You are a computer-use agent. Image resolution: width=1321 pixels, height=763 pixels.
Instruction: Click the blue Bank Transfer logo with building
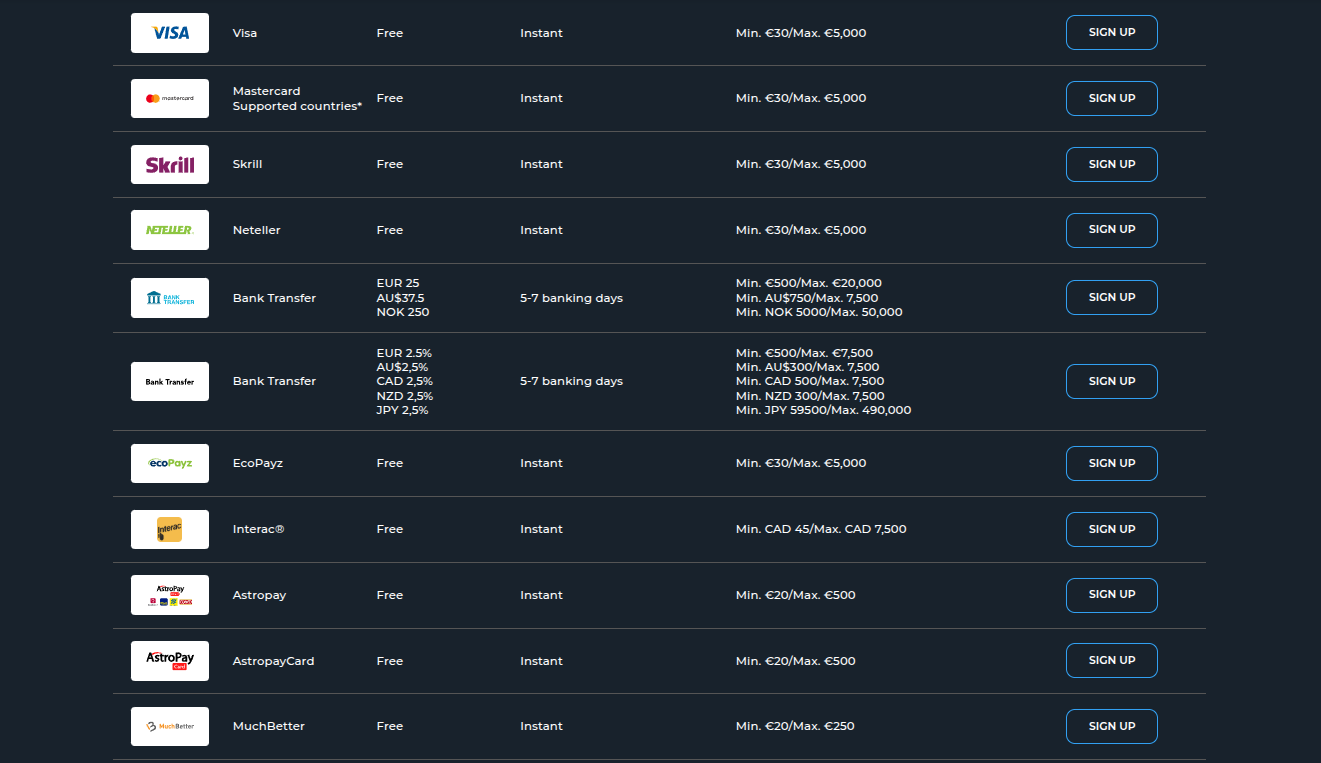click(x=169, y=298)
